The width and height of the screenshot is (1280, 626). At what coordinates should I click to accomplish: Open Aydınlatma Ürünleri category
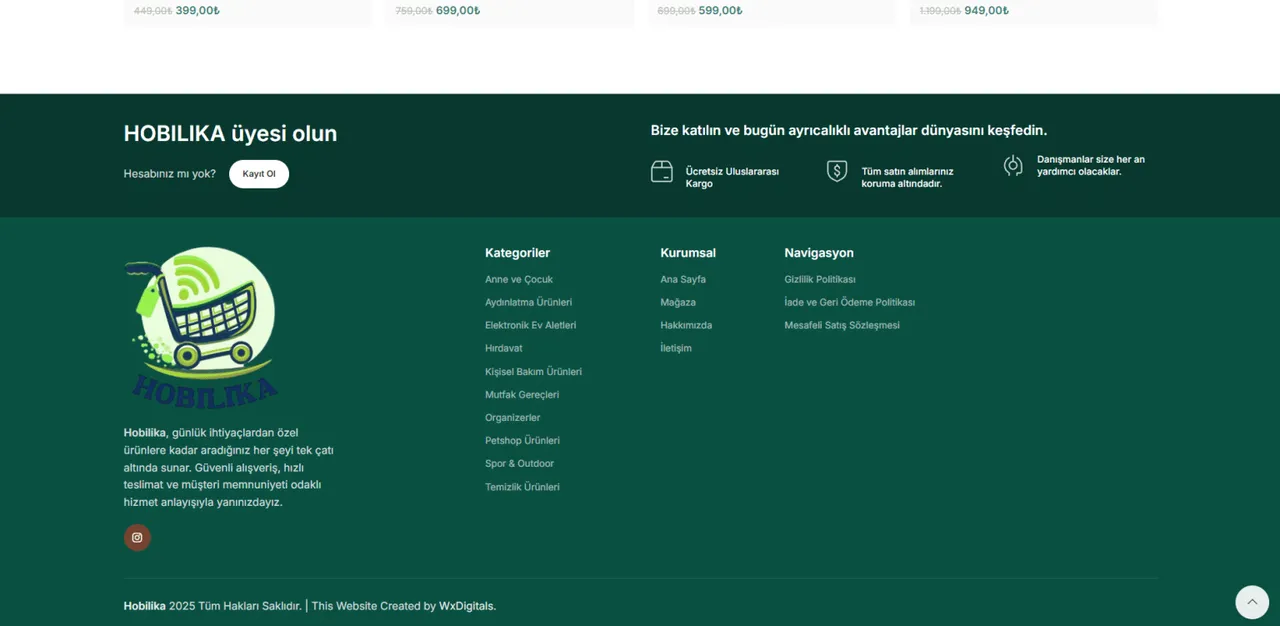coord(528,303)
